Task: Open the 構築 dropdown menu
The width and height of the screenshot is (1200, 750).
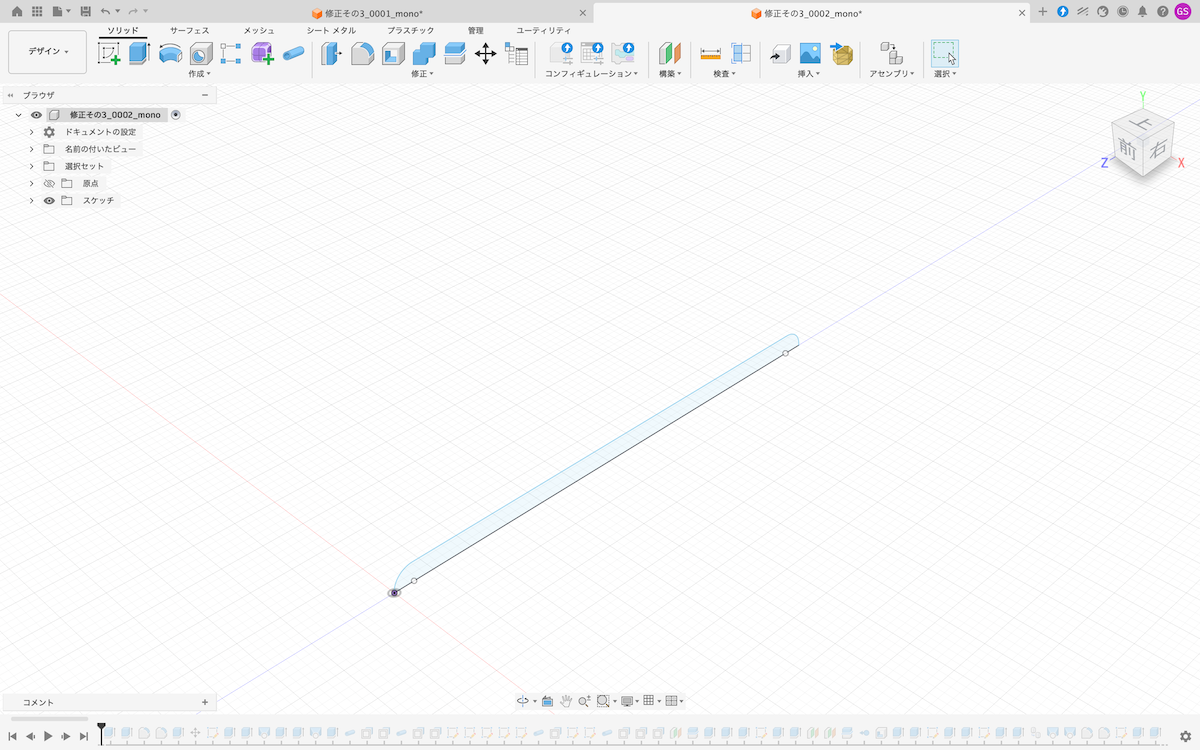Action: coord(670,74)
